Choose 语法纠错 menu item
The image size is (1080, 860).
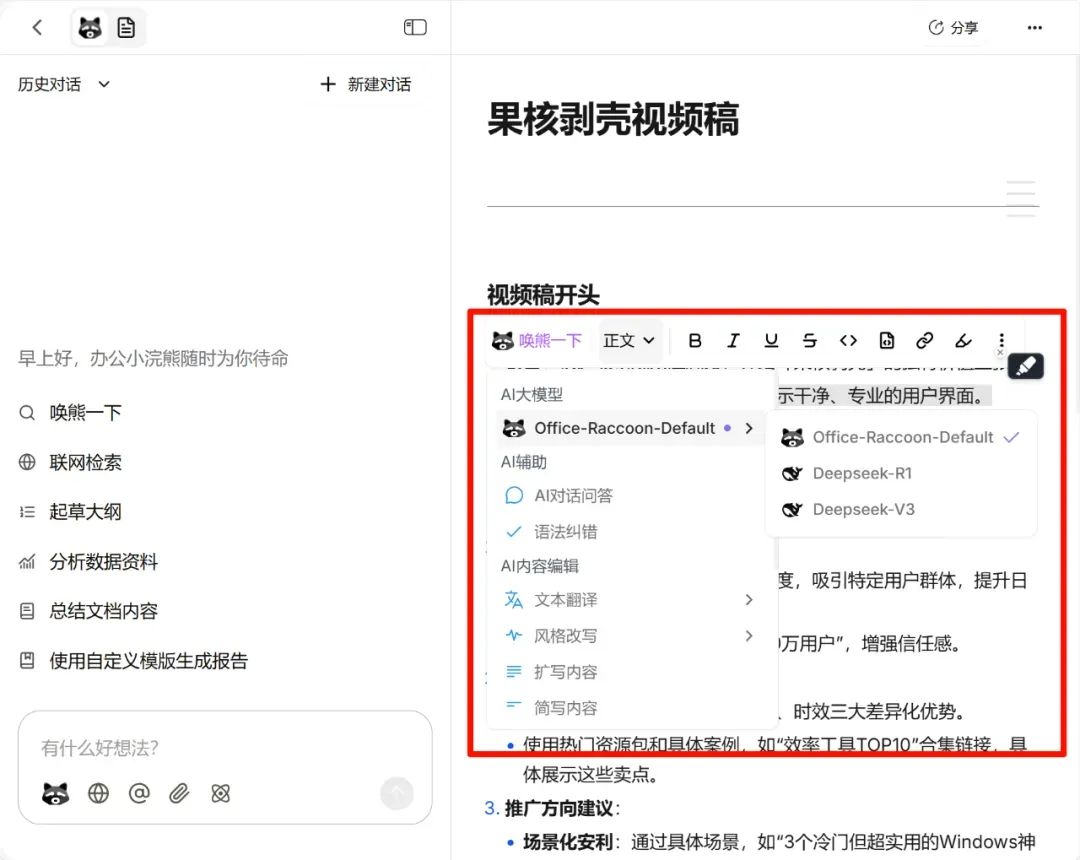click(x=630, y=532)
